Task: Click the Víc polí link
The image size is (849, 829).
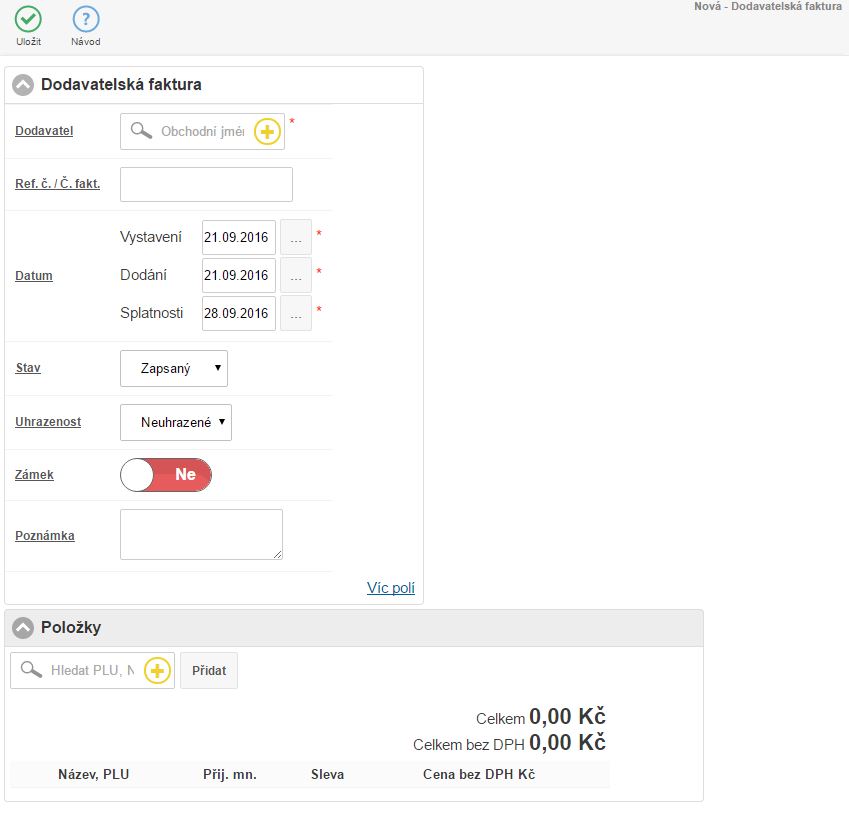Action: click(390, 588)
